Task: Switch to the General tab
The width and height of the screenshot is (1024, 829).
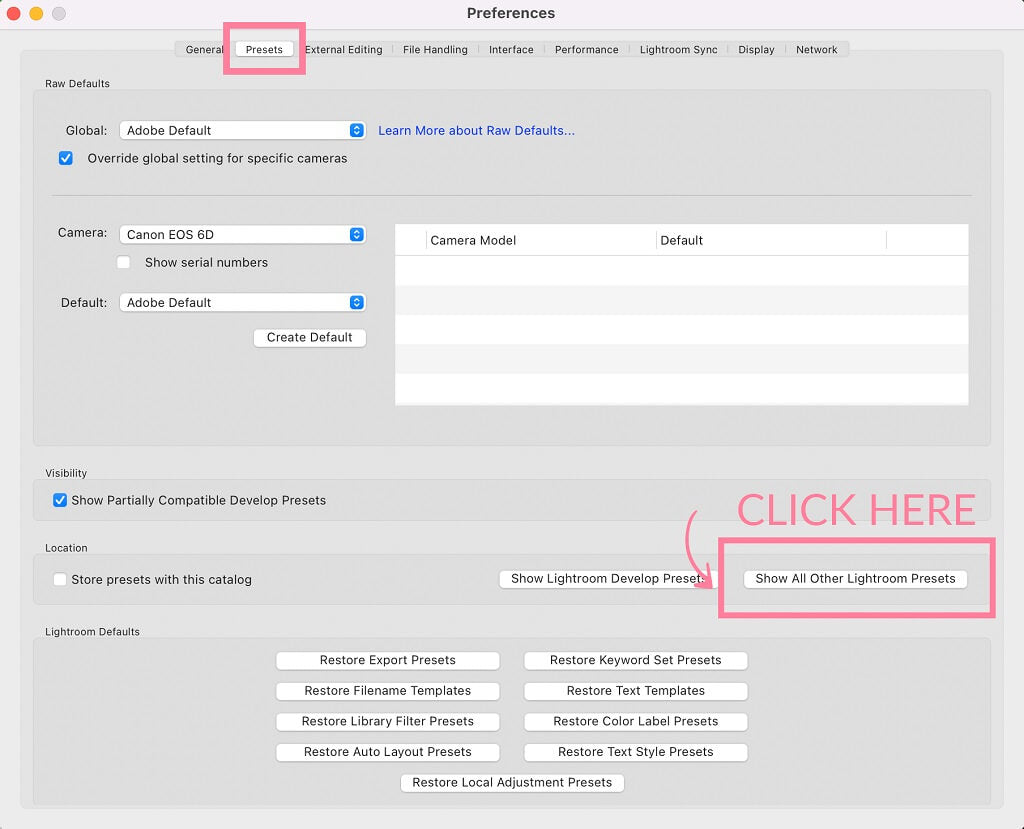Action: pyautogui.click(x=204, y=50)
